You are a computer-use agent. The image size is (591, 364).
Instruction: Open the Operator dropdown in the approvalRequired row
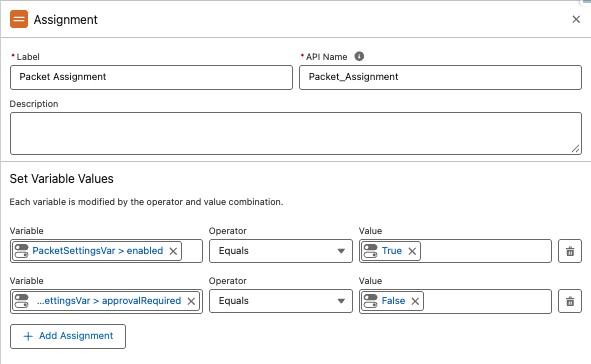281,301
